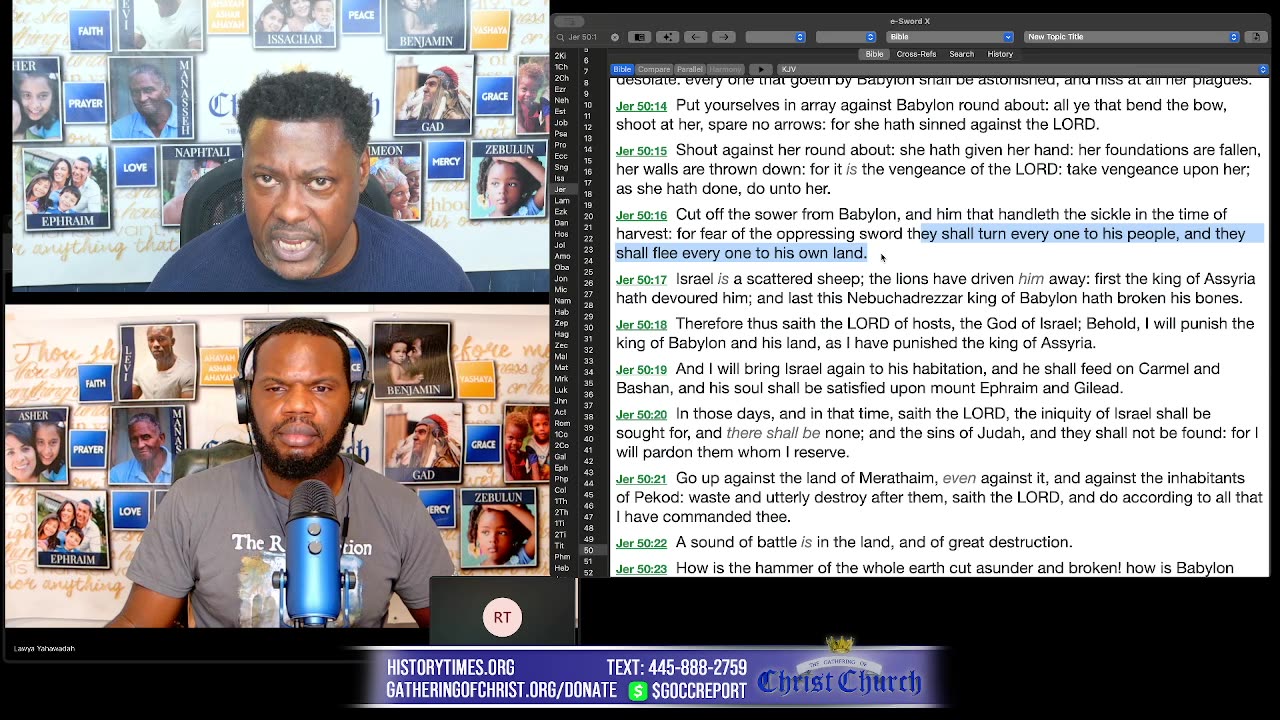Screen dimensions: 1280x720
Task: Click the magnifier icon in search field
Action: click(x=560, y=37)
